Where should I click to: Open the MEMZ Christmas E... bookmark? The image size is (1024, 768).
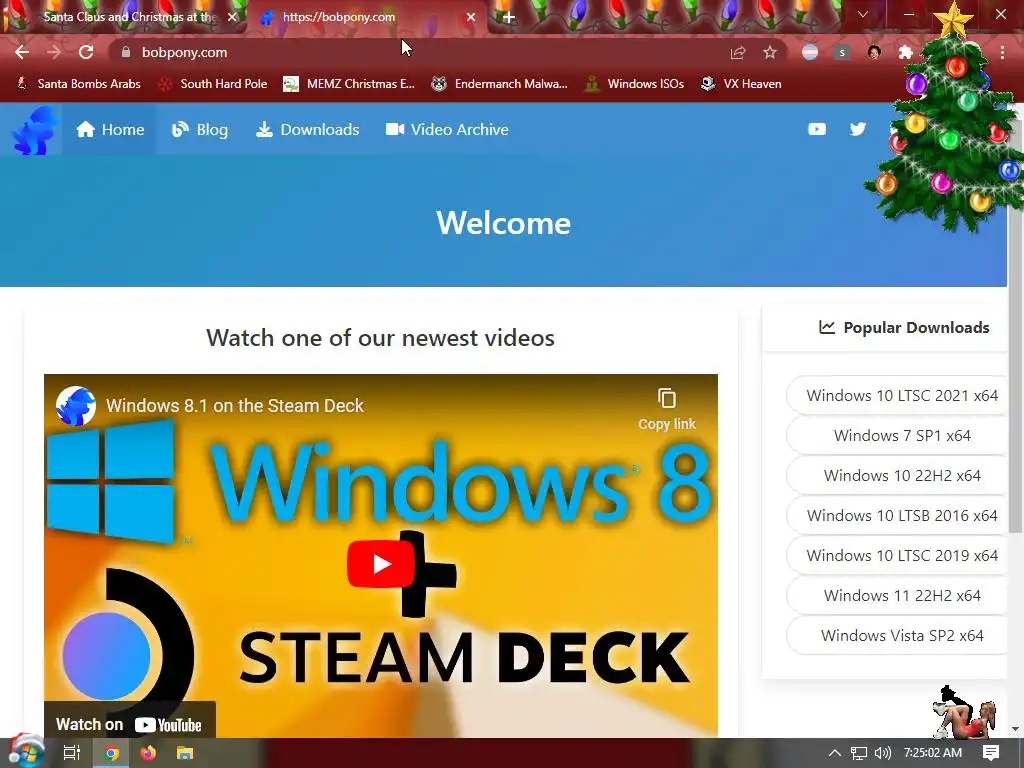349,84
